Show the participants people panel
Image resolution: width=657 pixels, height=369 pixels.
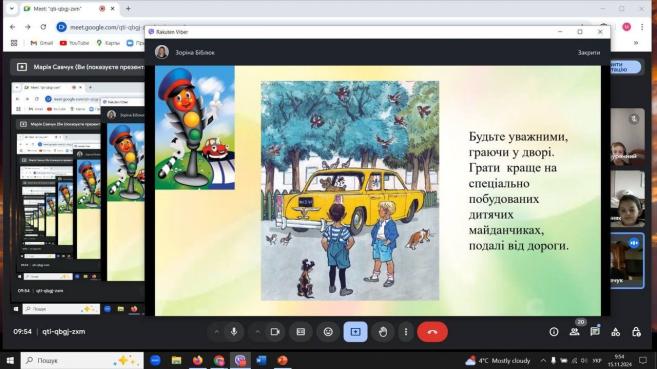point(574,332)
